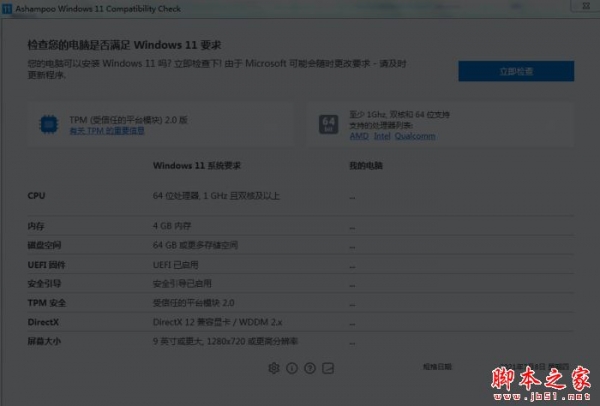Screen dimensions: 600x406
Task: Open the Intel supported processors link
Action: pyautogui.click(x=382, y=136)
